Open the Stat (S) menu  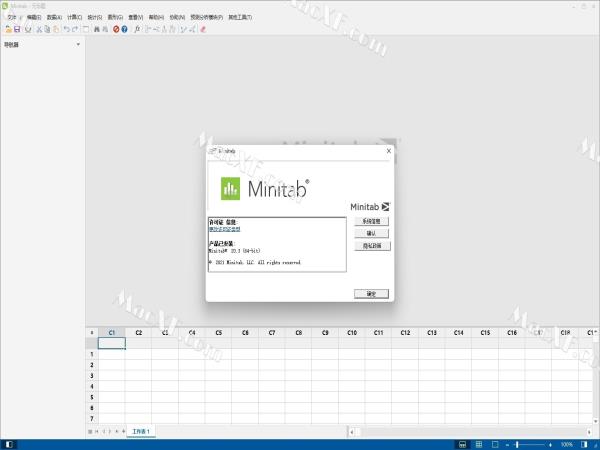[x=95, y=17]
